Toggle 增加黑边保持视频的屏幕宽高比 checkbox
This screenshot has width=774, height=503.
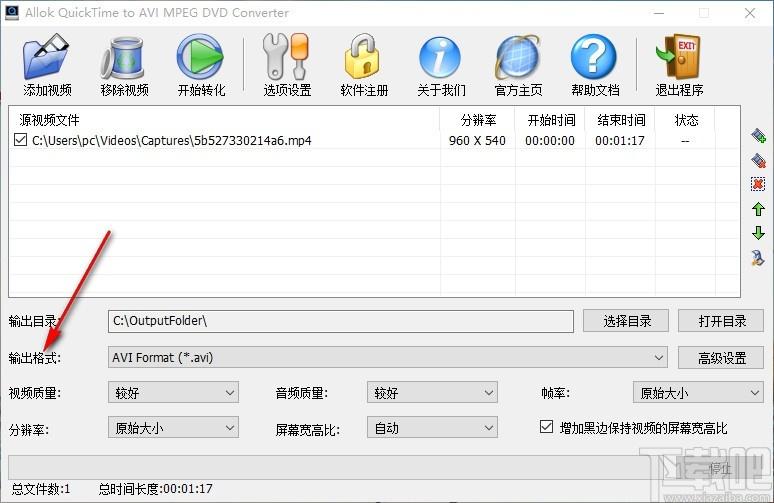546,426
